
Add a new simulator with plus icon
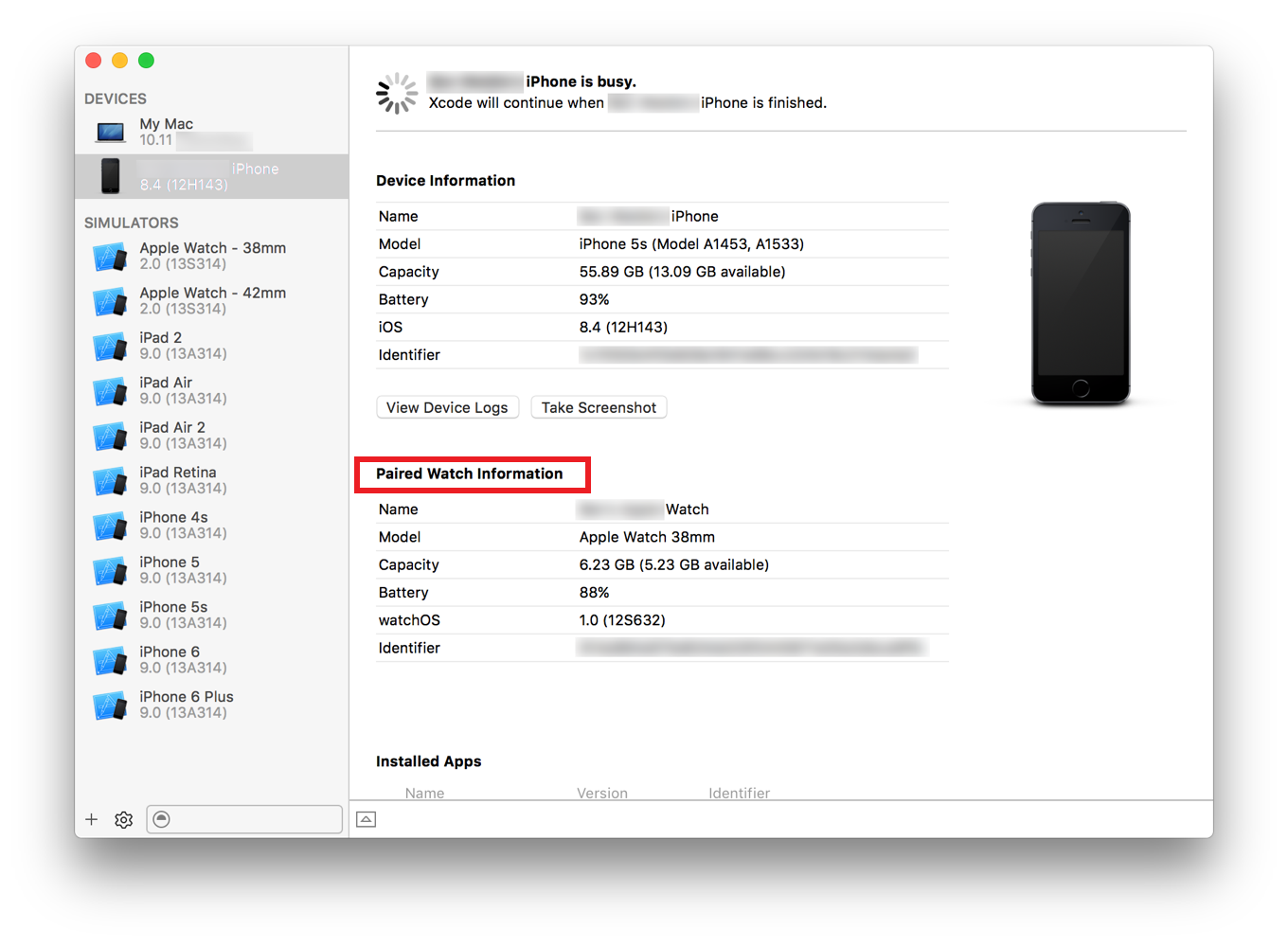pos(92,820)
